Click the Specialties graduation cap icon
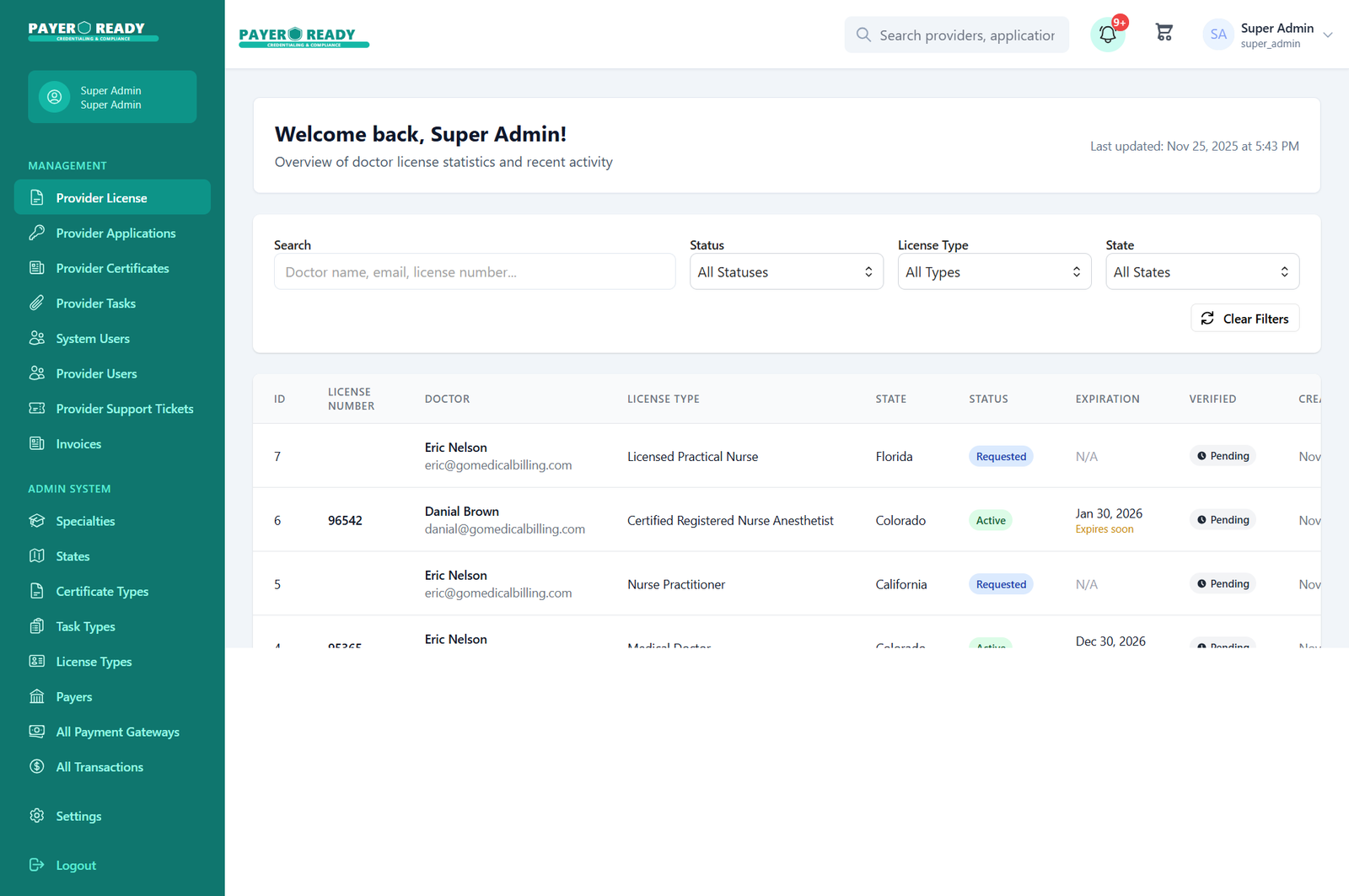 36,521
